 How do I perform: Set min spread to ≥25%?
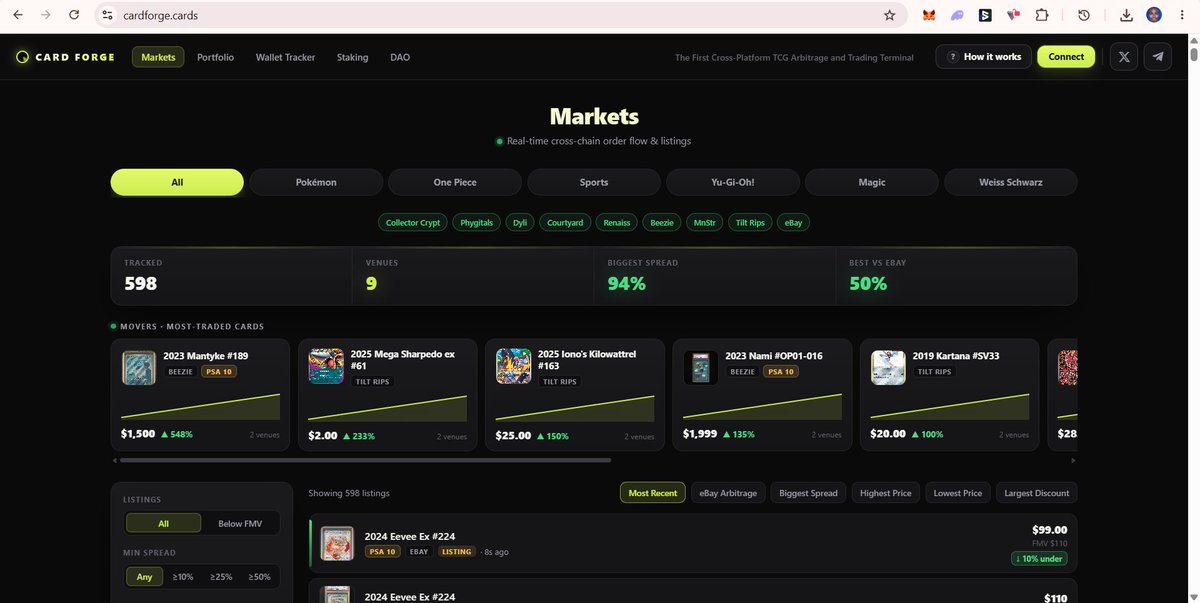[221, 576]
